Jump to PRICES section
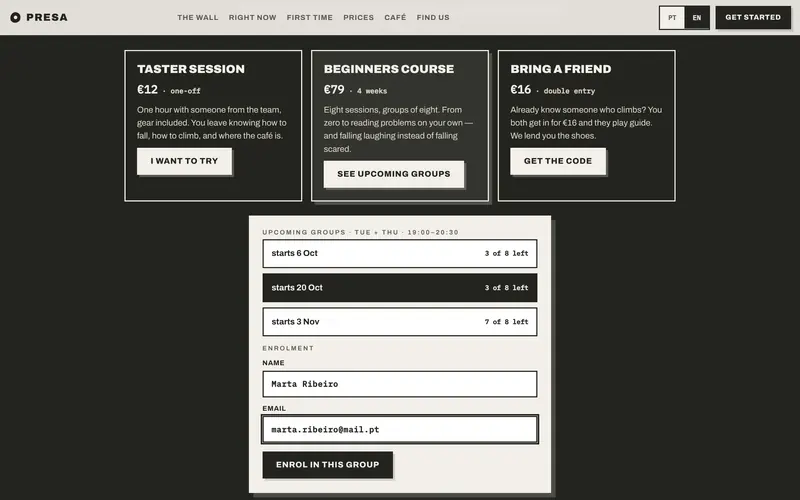Screen dimensions: 800x500 pyautogui.click(x=358, y=17)
